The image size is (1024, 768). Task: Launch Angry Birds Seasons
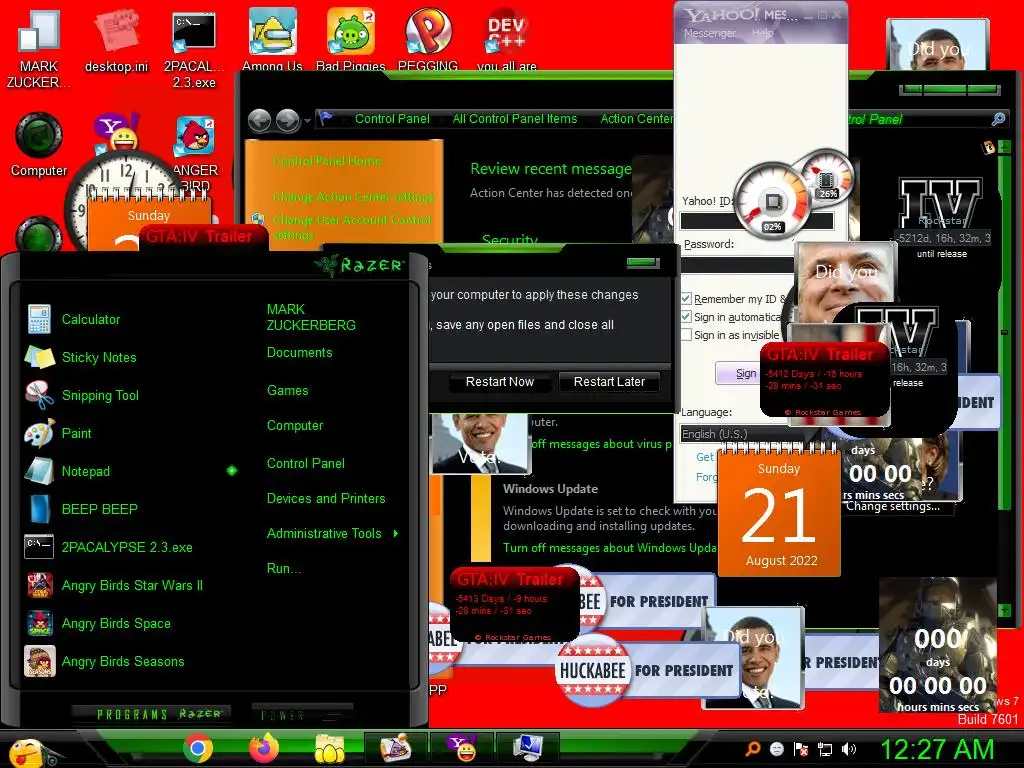point(123,661)
